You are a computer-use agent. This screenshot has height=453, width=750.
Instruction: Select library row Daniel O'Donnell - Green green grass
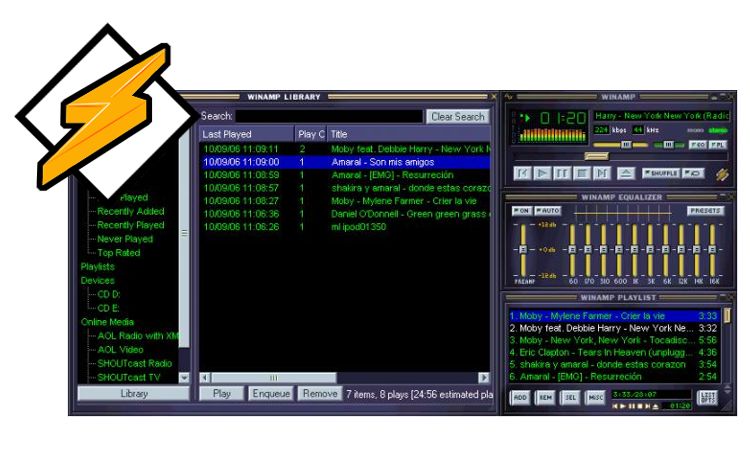point(345,214)
